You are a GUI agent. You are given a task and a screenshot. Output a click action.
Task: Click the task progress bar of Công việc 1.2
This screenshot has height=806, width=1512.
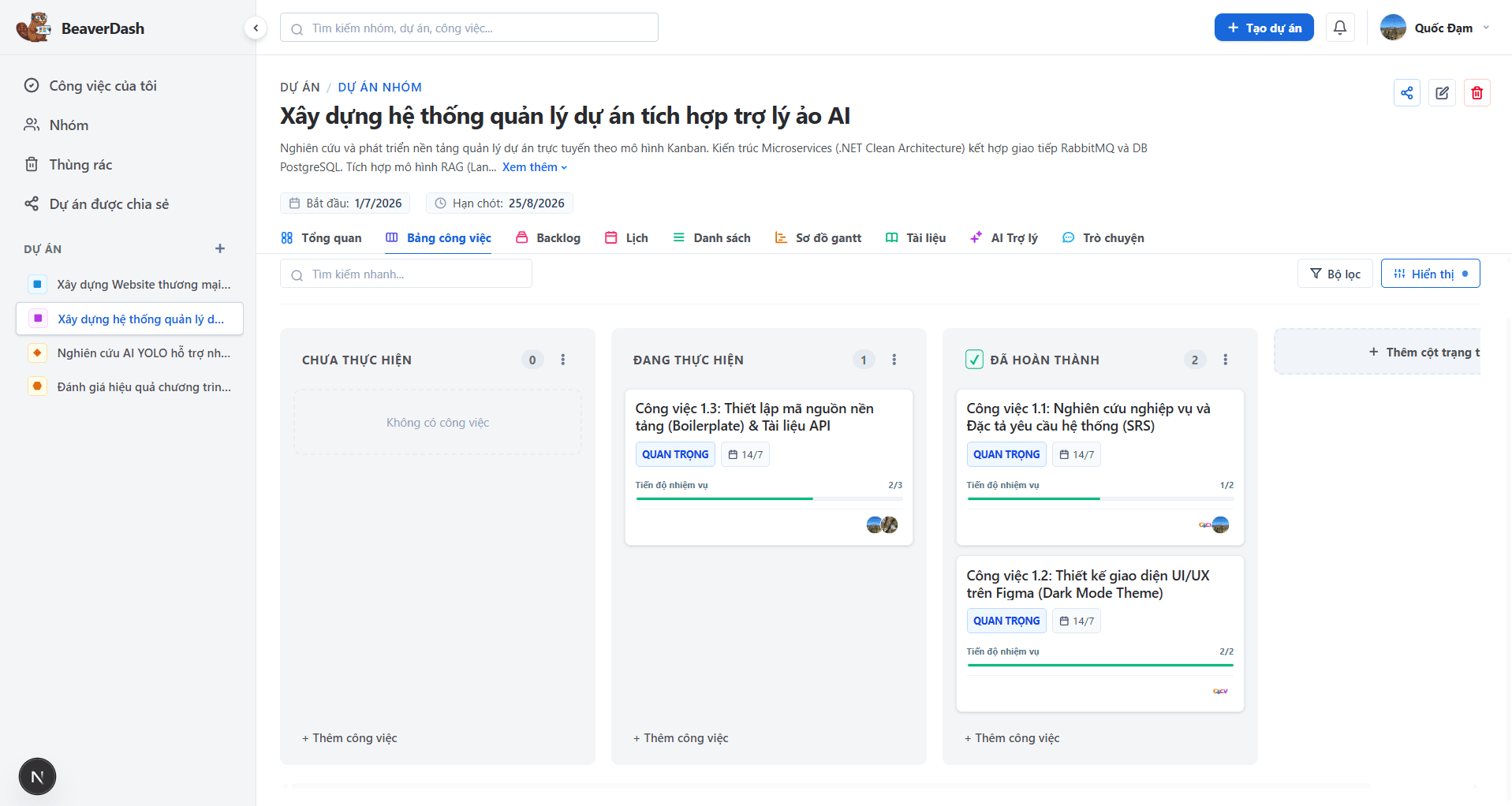tap(1100, 665)
